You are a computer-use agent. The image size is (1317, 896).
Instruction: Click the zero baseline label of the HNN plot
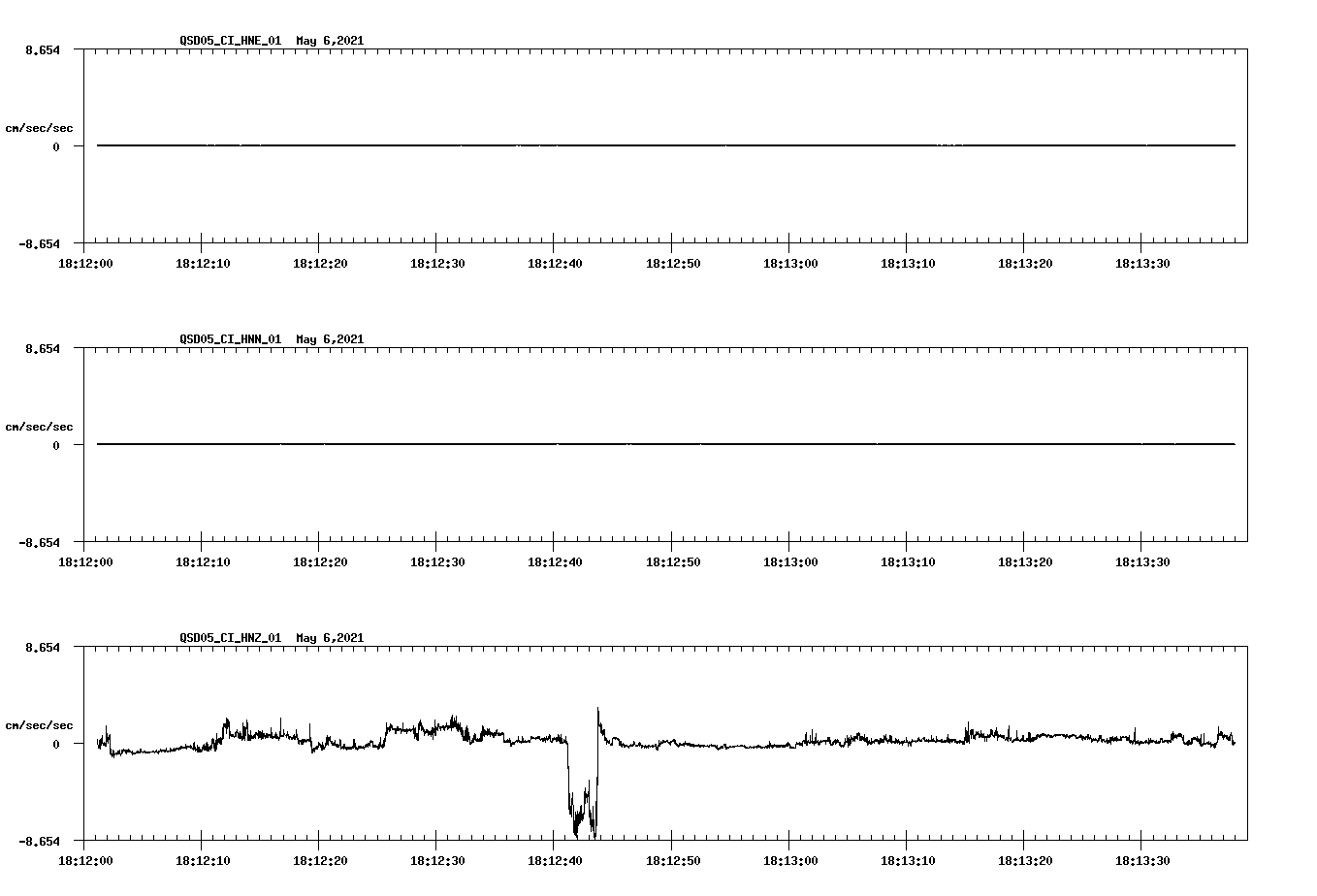(55, 445)
